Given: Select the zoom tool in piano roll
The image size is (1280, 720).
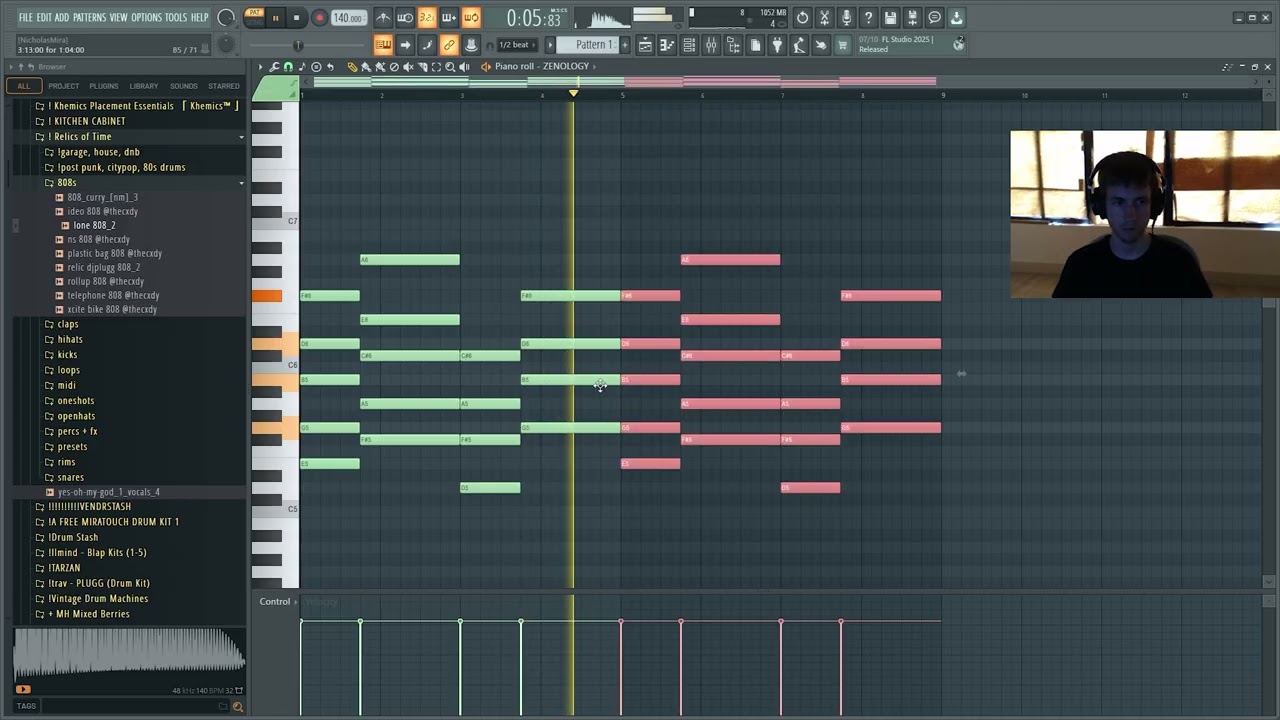Looking at the screenshot, I should point(450,67).
